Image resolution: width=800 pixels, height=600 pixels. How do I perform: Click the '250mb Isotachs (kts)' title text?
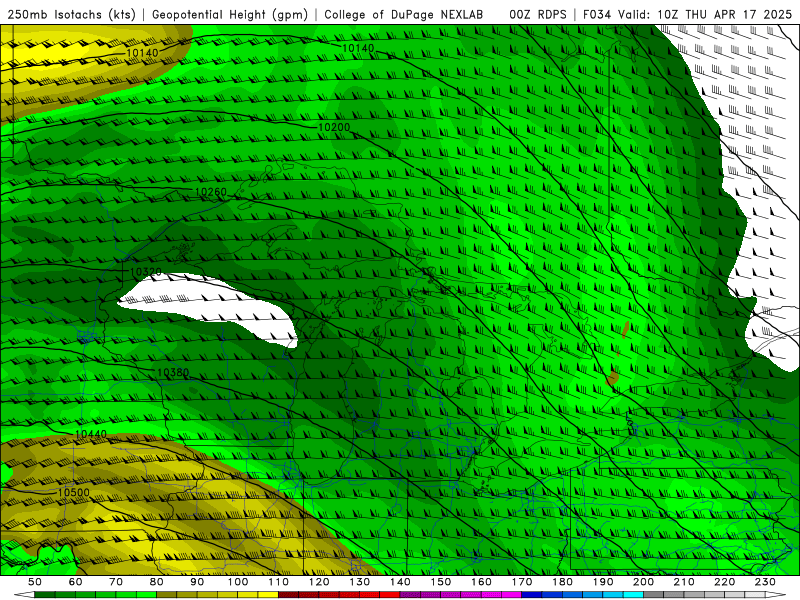[72, 15]
